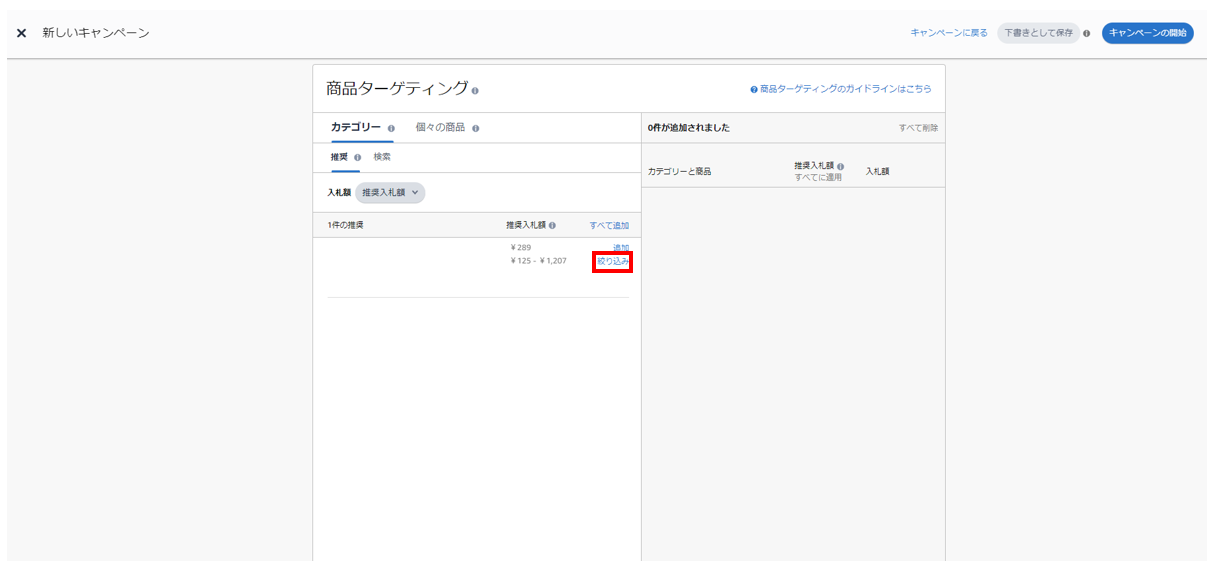Image resolution: width=1216 pixels, height=567 pixels.
Task: Click the カテゴリーと商品 column header
Action: tap(679, 172)
